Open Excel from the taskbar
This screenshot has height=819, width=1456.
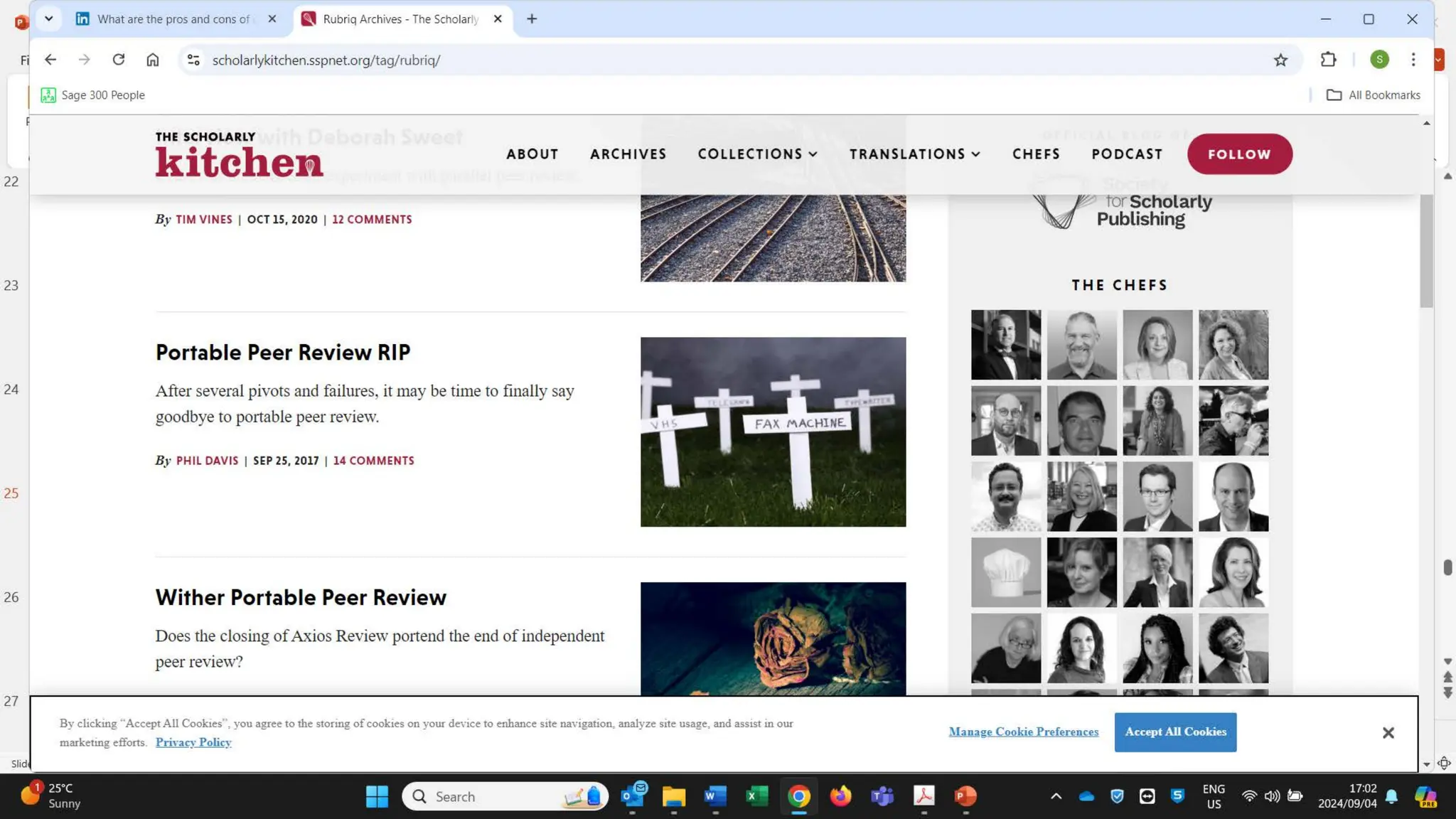[756, 796]
